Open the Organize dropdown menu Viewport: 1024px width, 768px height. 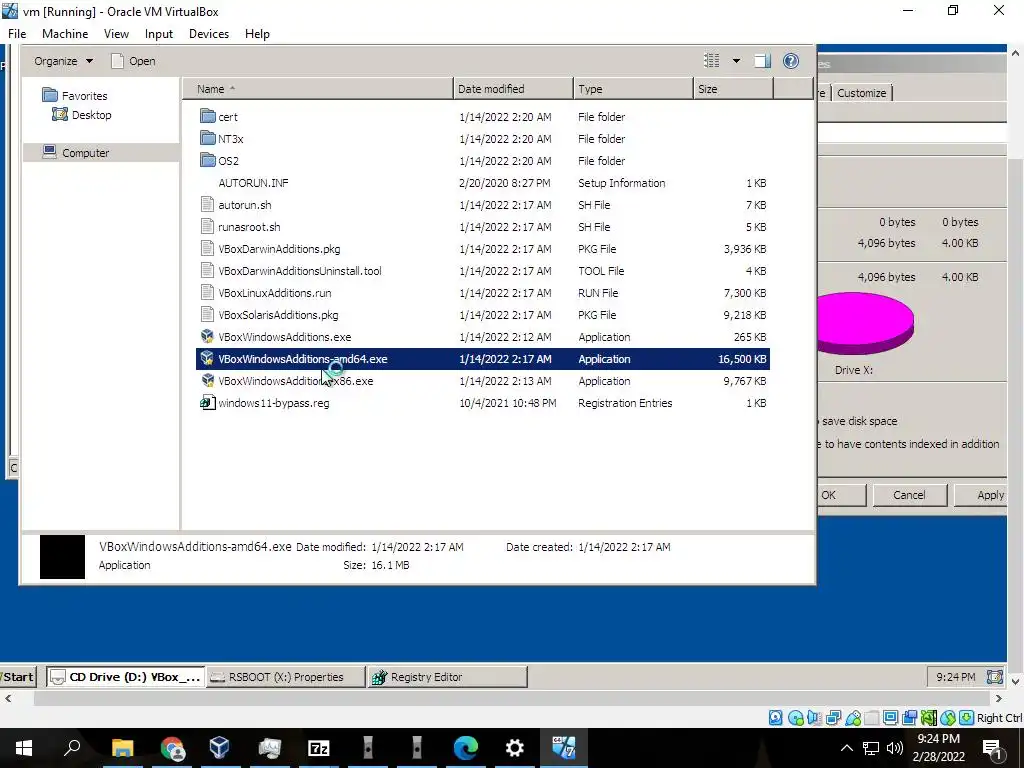tap(63, 61)
